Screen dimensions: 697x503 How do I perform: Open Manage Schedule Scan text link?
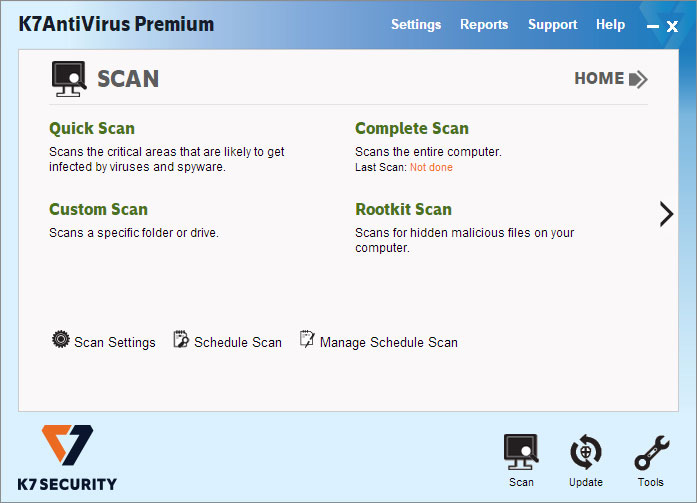(389, 342)
